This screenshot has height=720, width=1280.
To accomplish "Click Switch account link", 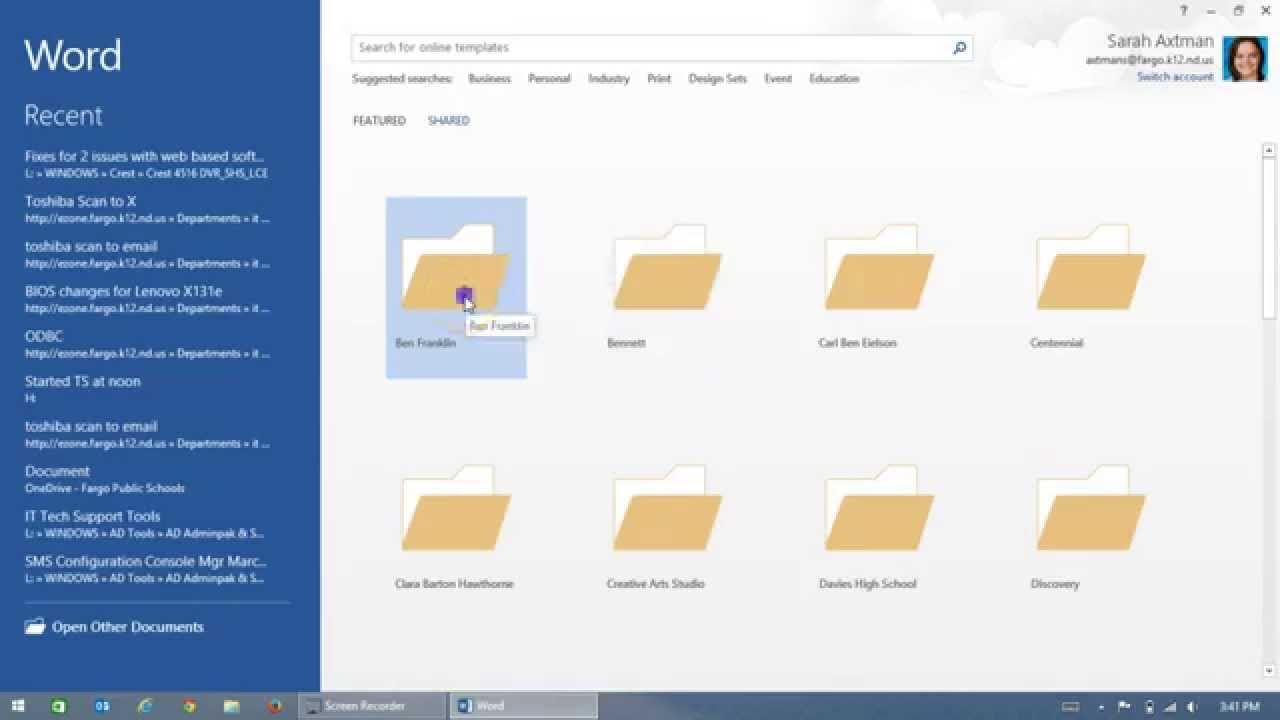I will 1175,77.
